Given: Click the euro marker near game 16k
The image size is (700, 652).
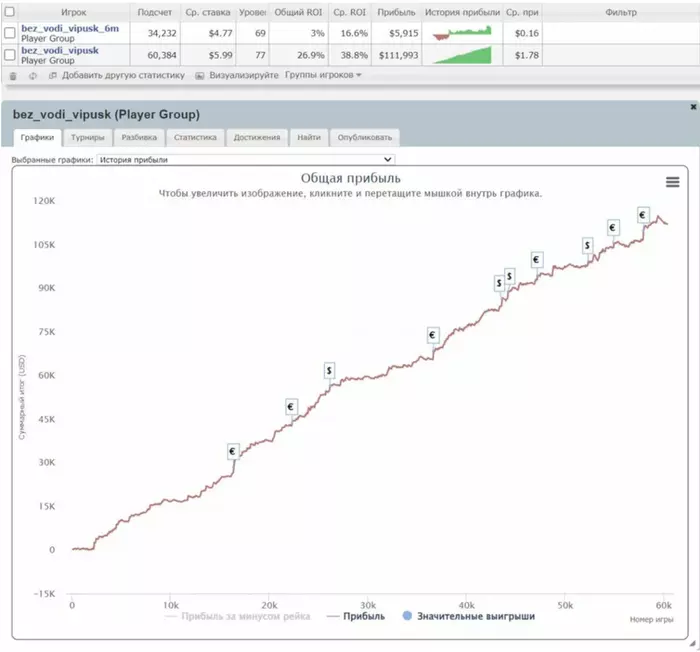Looking at the screenshot, I should [233, 451].
